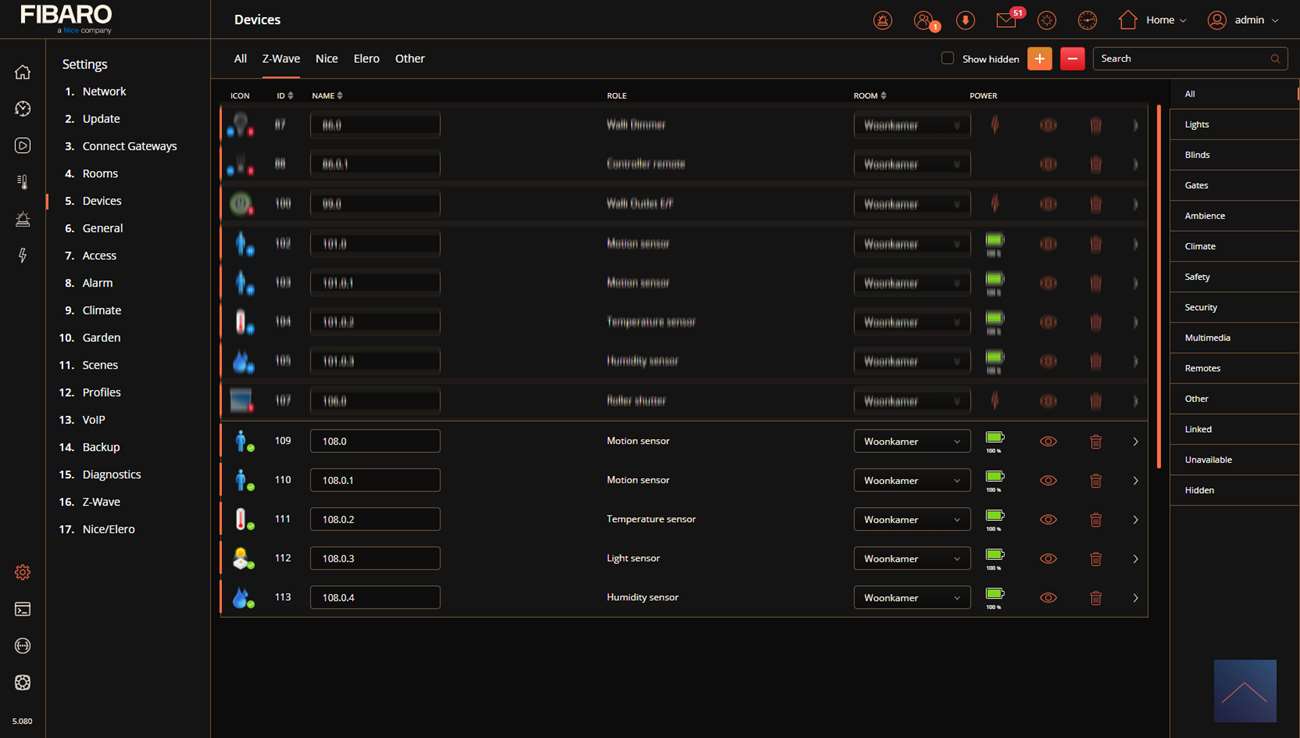Open room dropdown for device 108.0.1
1300x738 pixels.
pyautogui.click(x=911, y=480)
